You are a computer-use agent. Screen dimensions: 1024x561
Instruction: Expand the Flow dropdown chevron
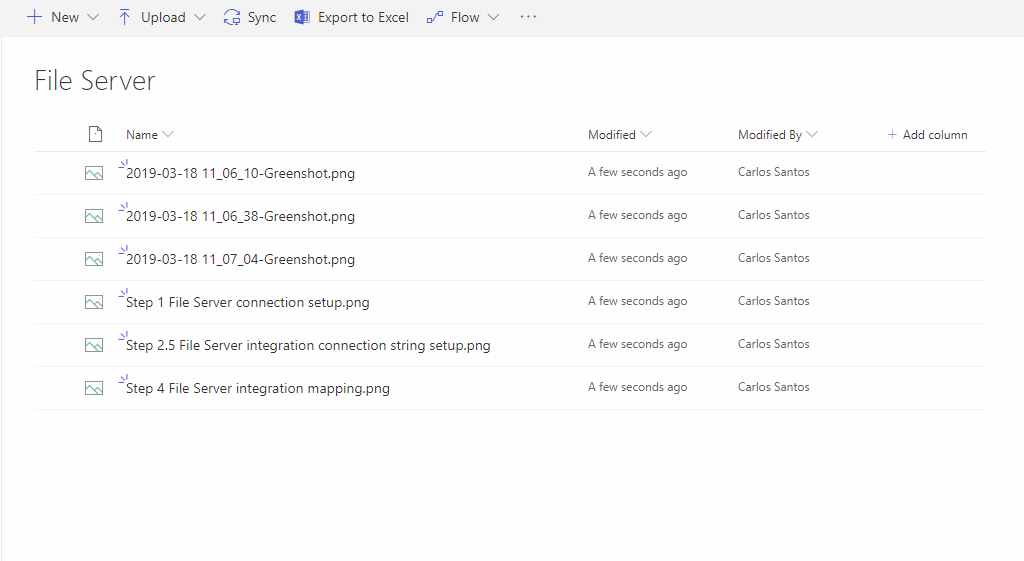[493, 17]
